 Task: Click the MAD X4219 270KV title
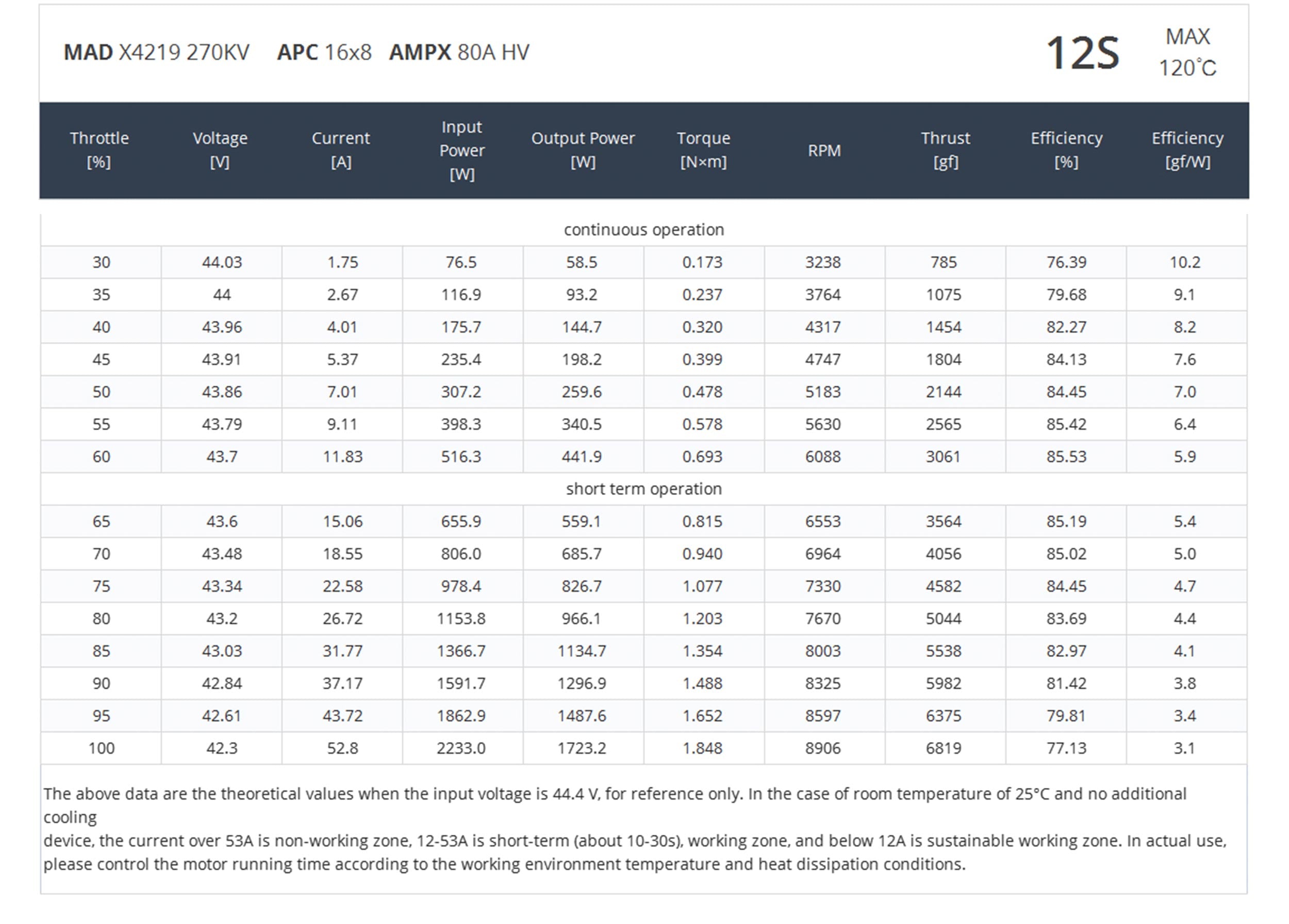(156, 52)
